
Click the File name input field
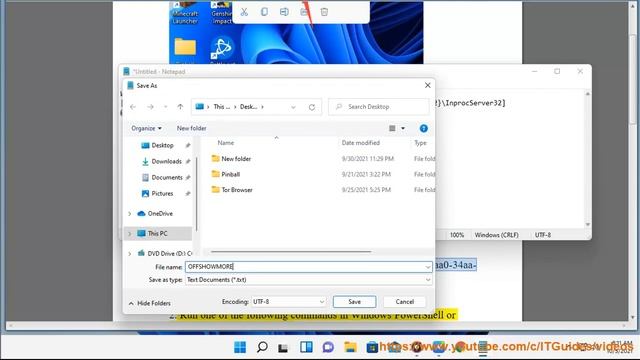click(x=304, y=267)
